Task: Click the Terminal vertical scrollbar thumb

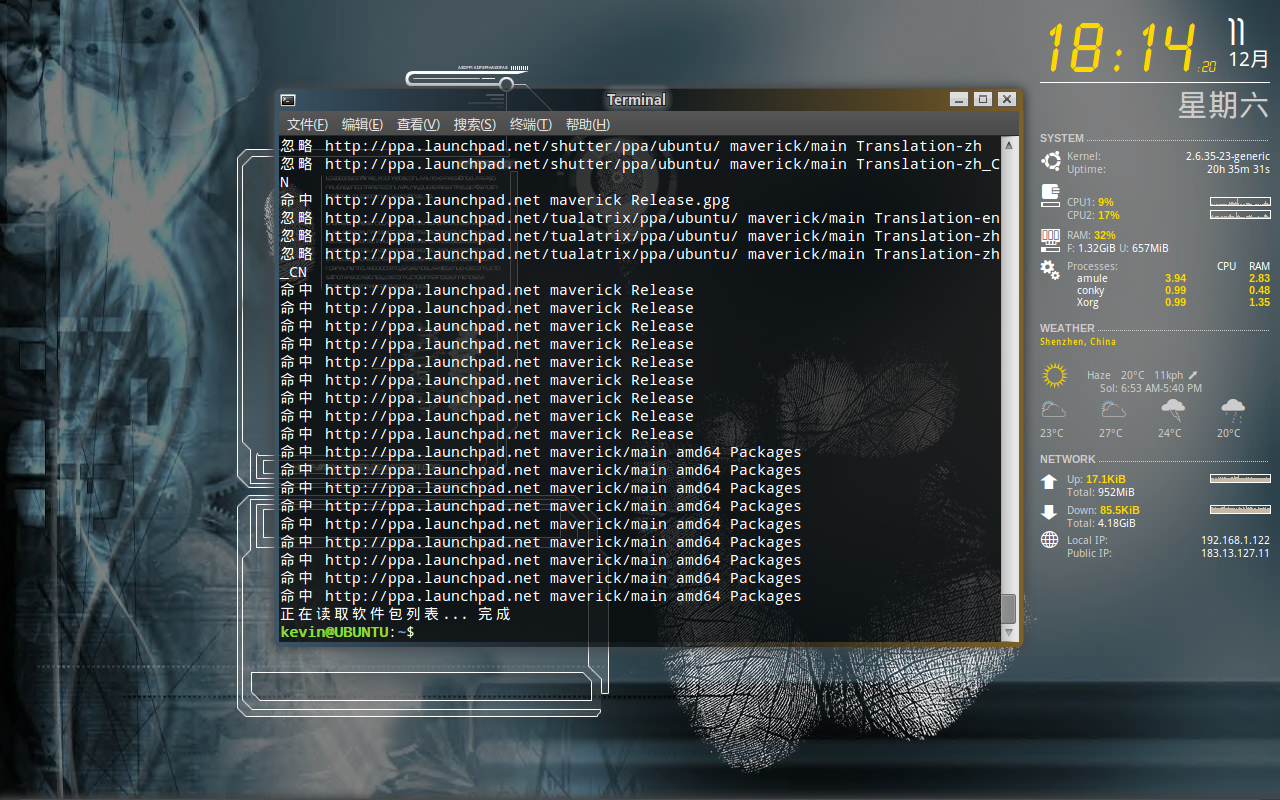Action: coord(1009,608)
